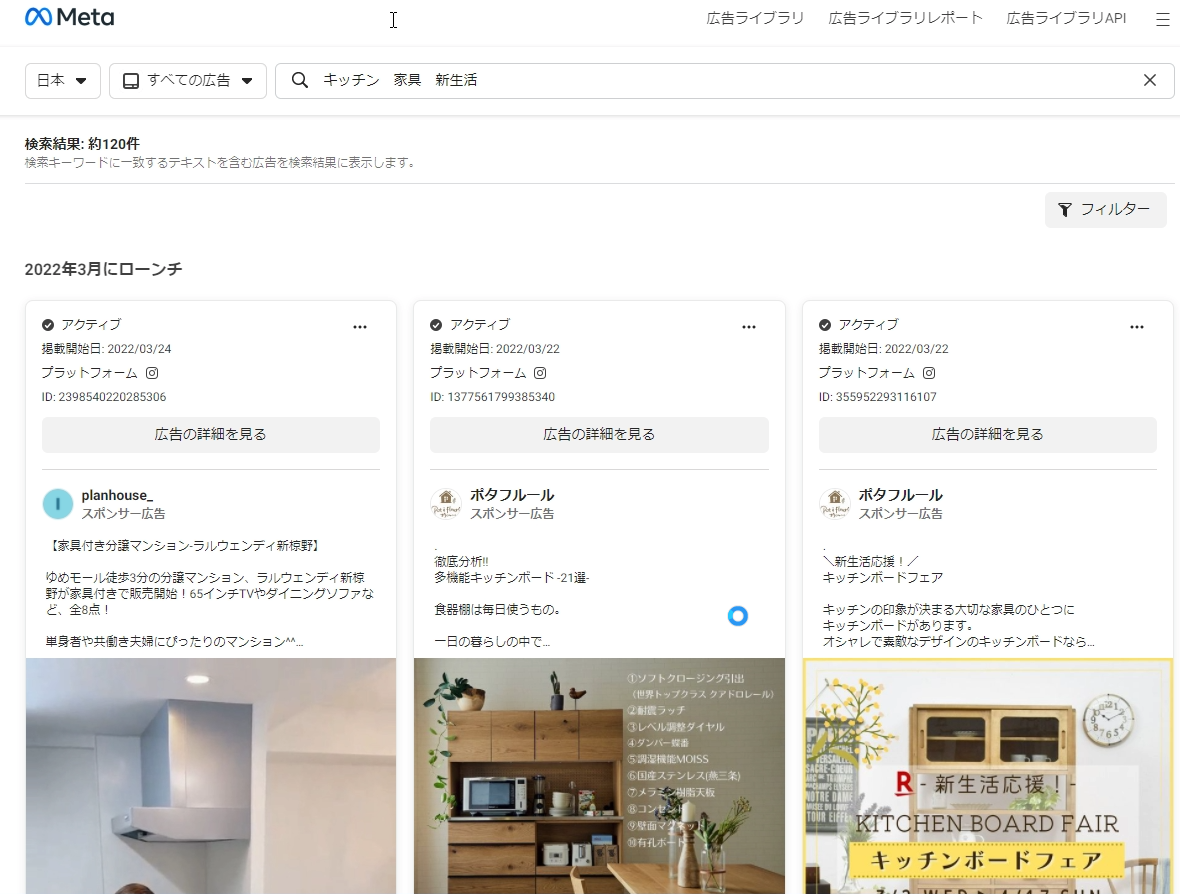This screenshot has width=1180, height=894.
Task: Click planhouse_ profile avatar
Action: pos(58,504)
